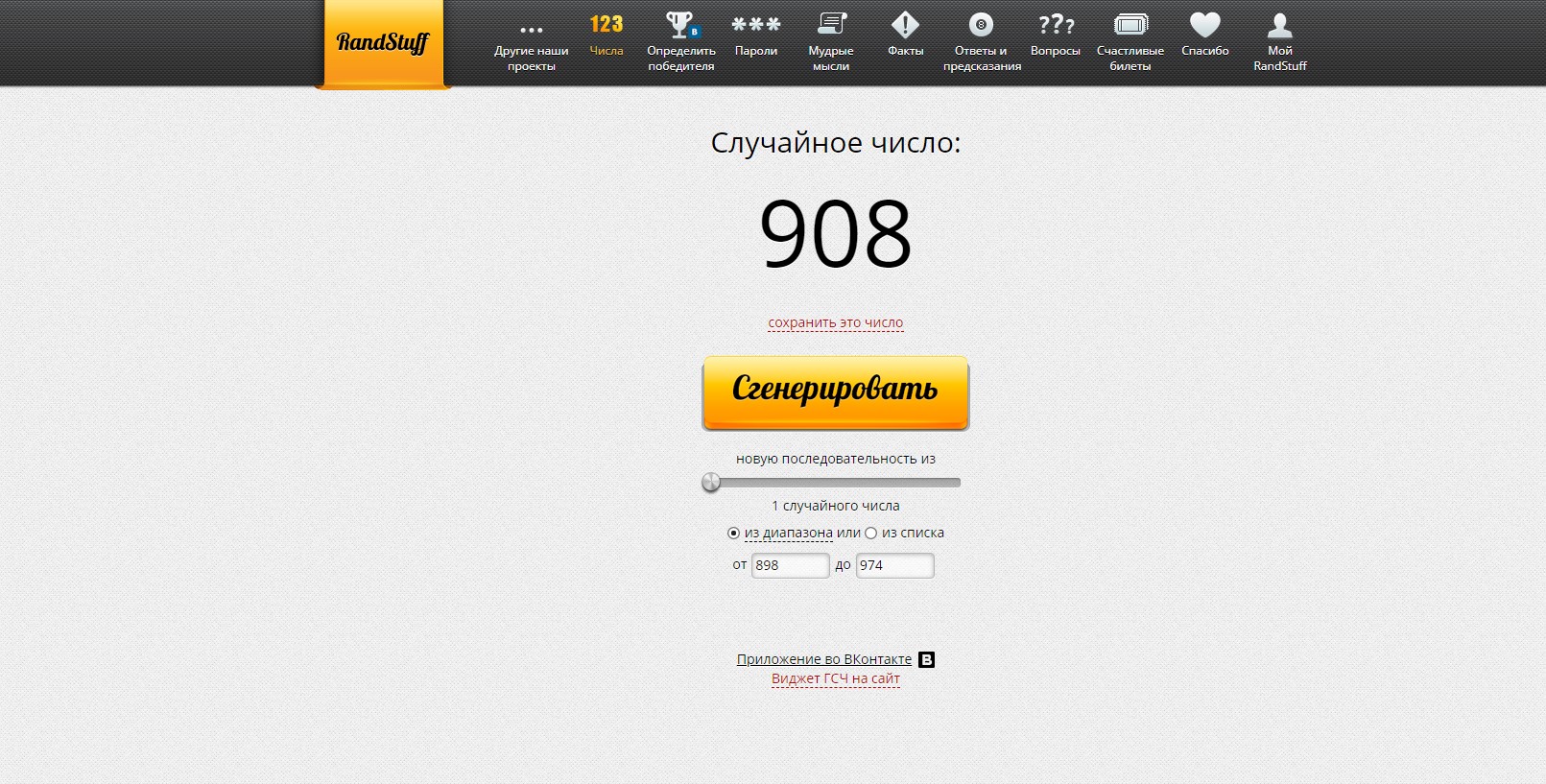Select the 123 numbers icon
1546x784 pixels.
click(607, 24)
